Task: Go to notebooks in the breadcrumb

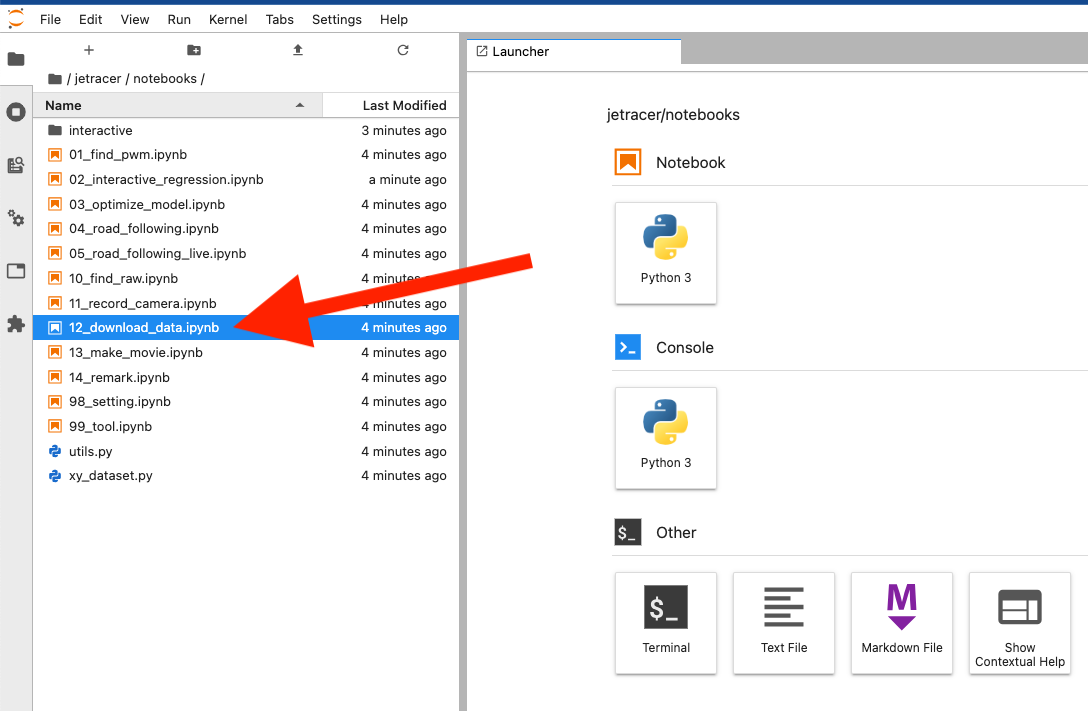Action: (x=165, y=79)
